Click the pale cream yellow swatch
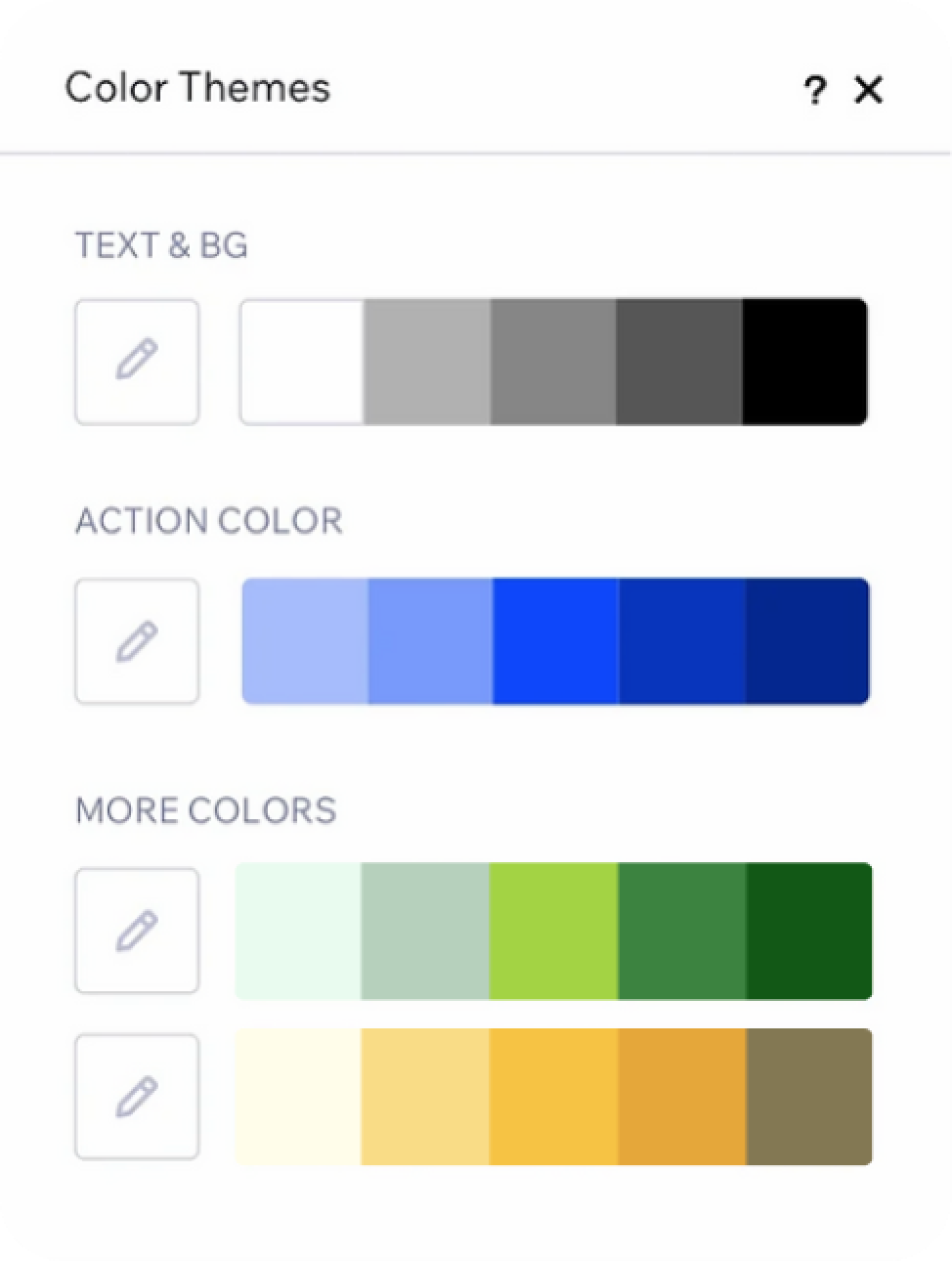 tap(298, 1096)
